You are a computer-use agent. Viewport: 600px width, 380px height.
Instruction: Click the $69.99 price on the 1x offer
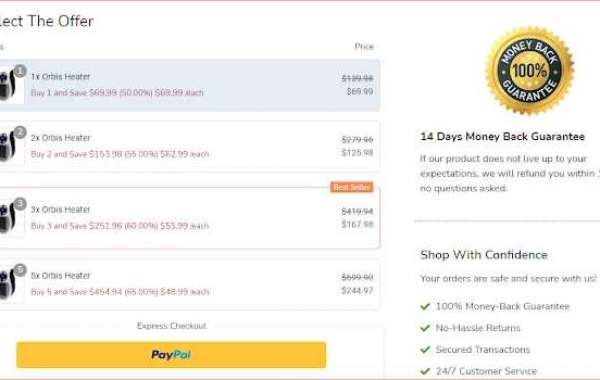[x=360, y=91]
